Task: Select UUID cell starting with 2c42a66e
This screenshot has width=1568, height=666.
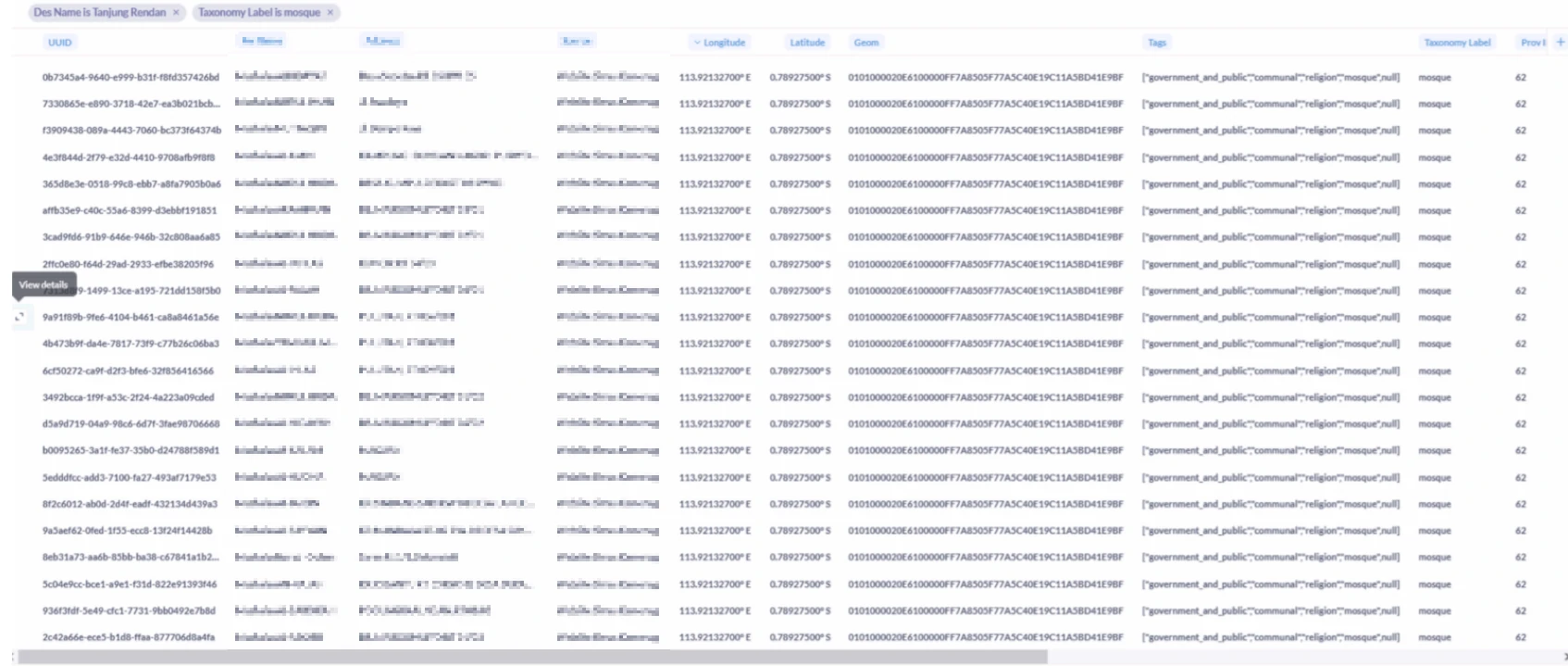Action: coord(128,637)
